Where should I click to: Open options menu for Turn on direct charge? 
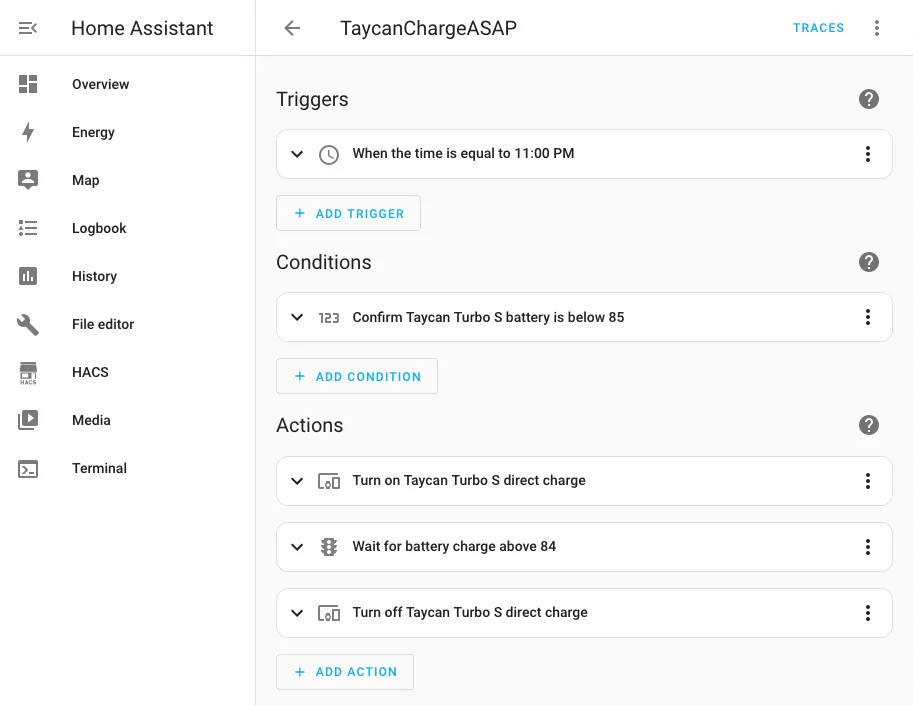[x=868, y=481]
